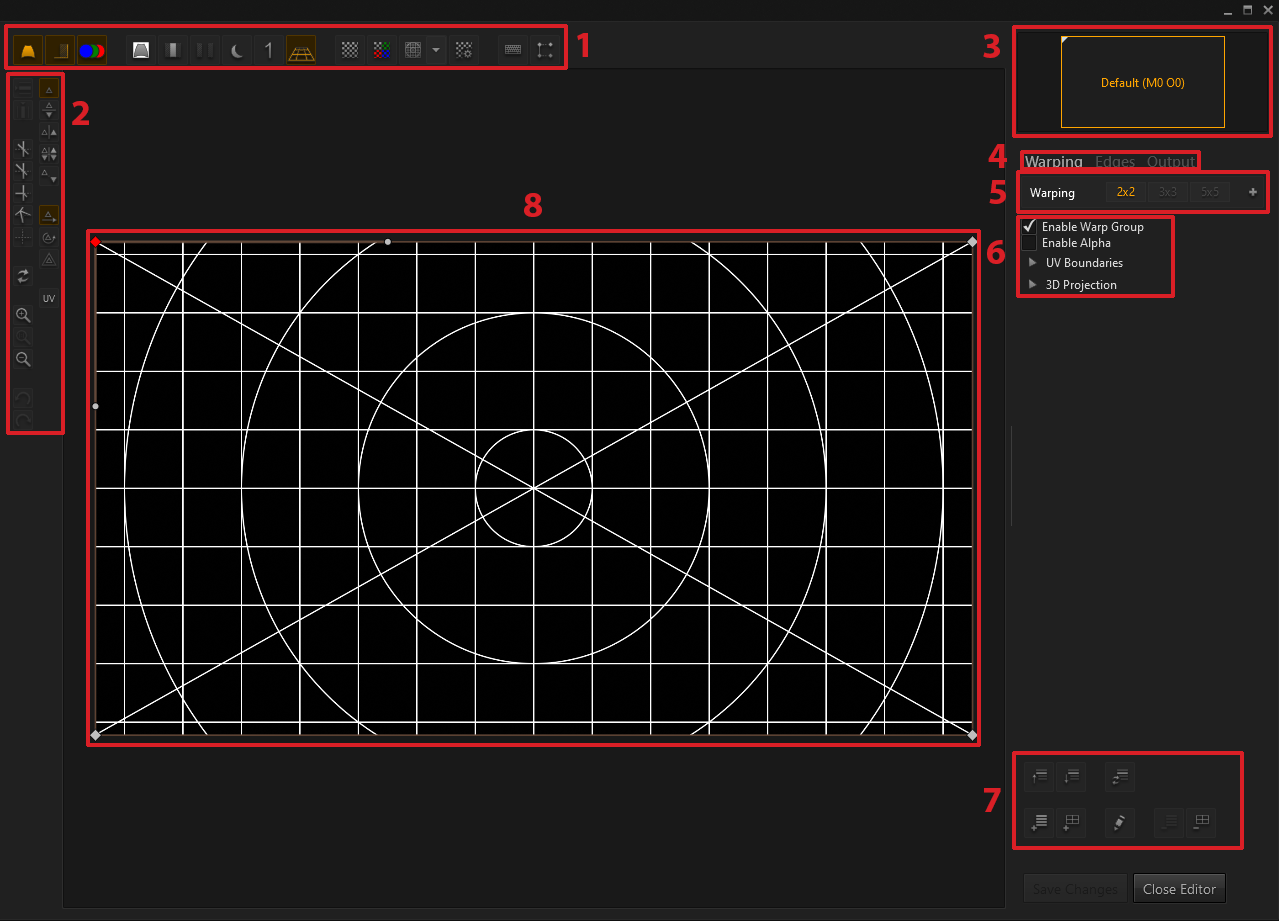This screenshot has height=921, width=1279.
Task: Click the keyboard icon in top toolbar
Action: coord(513,50)
